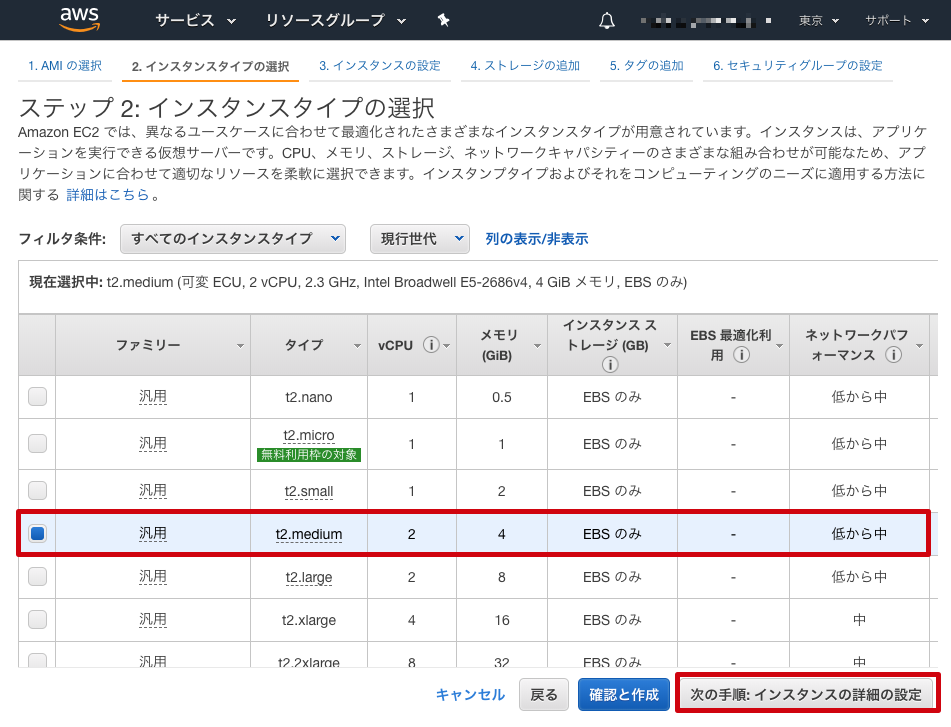951x727 pixels.
Task: Go to step 3 インスタンスの設定 tab
Action: (380, 65)
